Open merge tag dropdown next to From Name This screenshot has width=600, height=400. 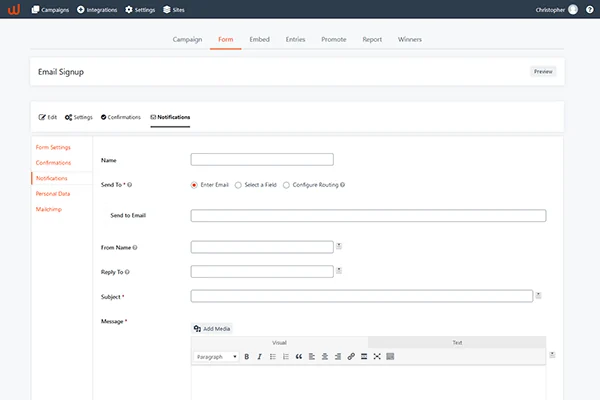pos(339,246)
